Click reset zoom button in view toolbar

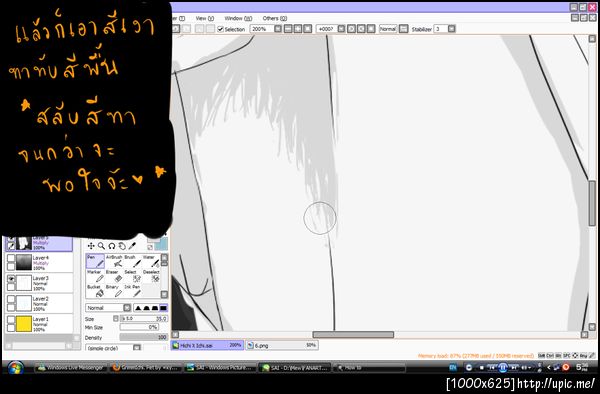(307, 29)
